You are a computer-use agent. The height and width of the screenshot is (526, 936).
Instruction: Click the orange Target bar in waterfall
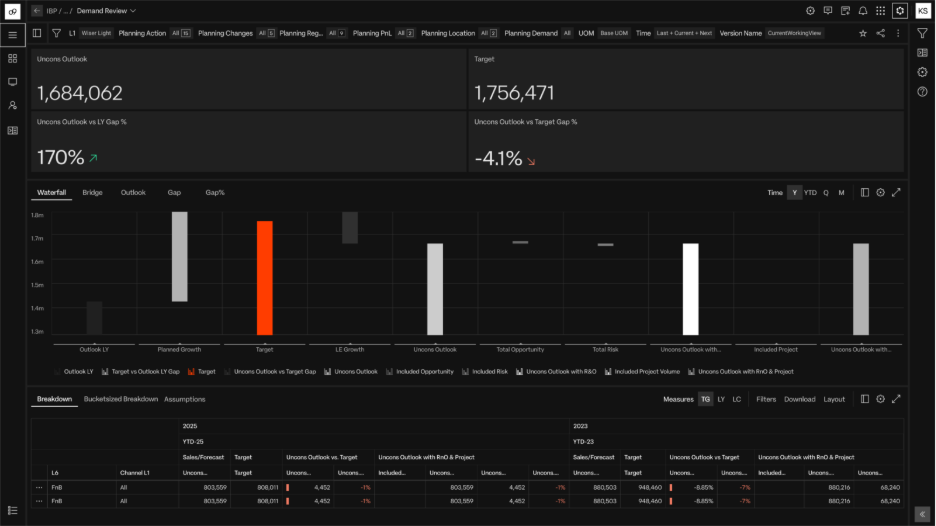tap(264, 278)
